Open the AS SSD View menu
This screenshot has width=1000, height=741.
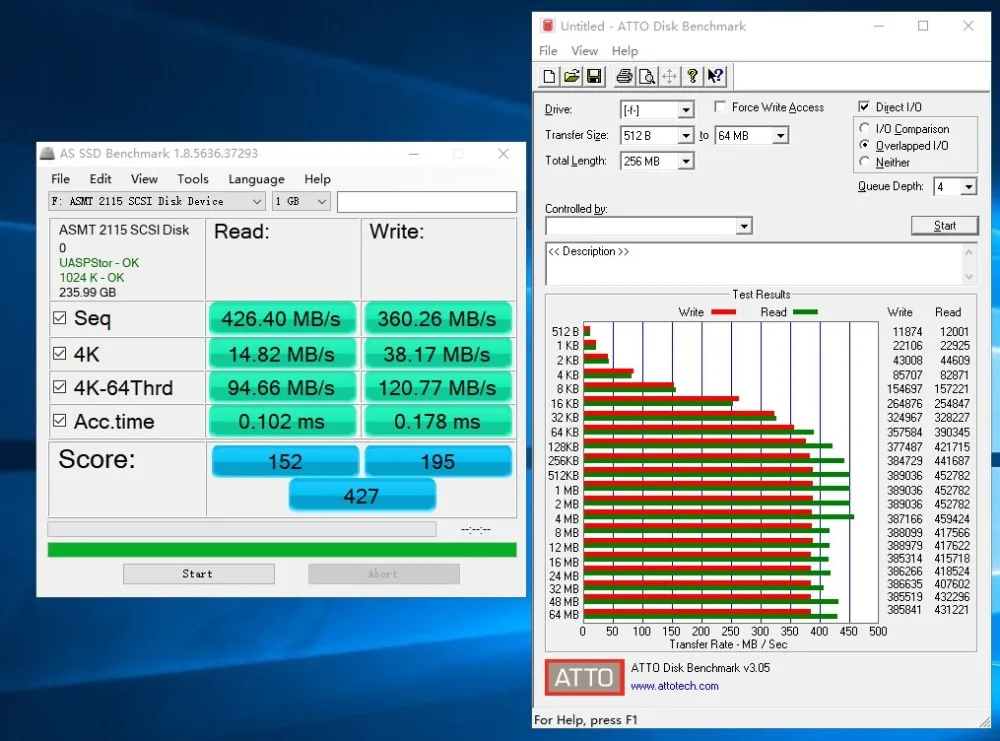[x=144, y=179]
